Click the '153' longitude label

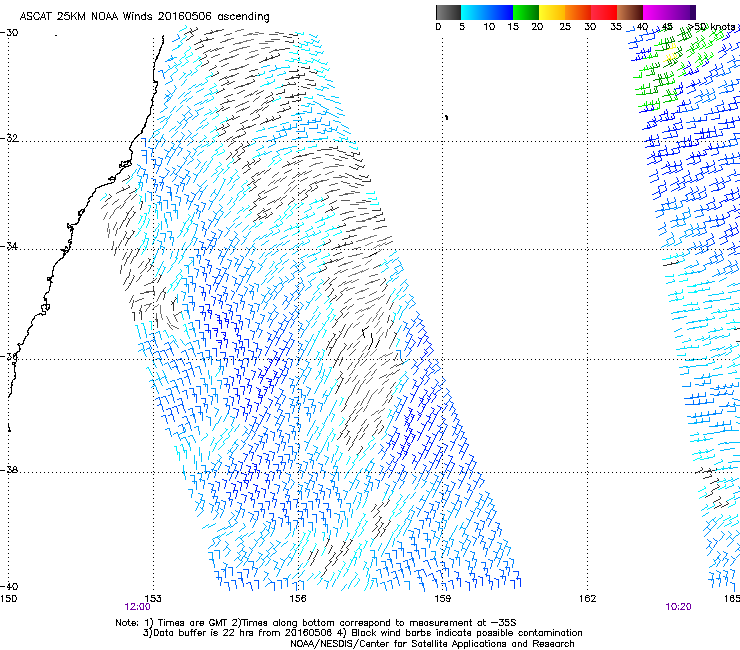[x=153, y=599]
